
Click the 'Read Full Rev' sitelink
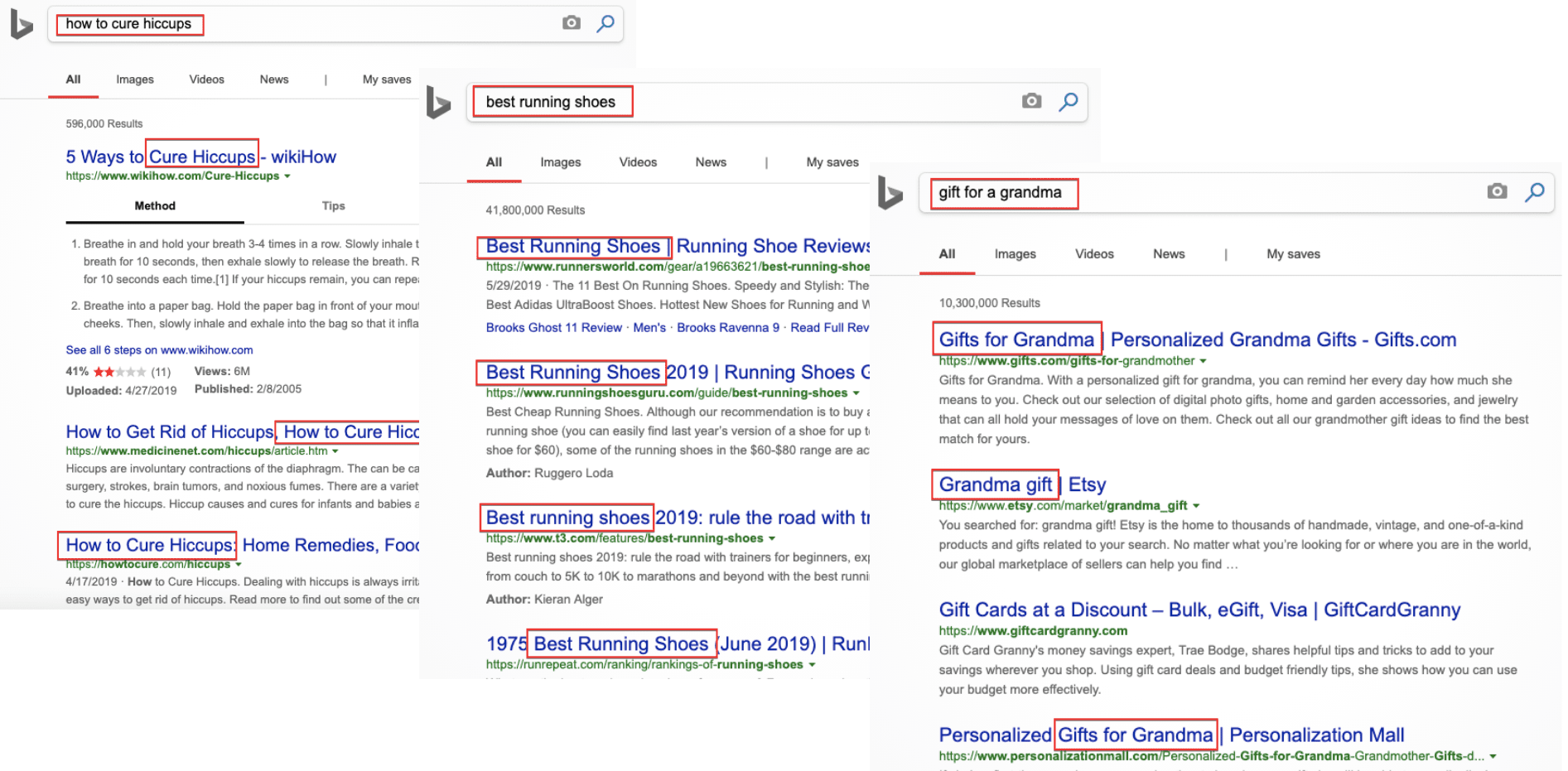pyautogui.click(x=830, y=328)
